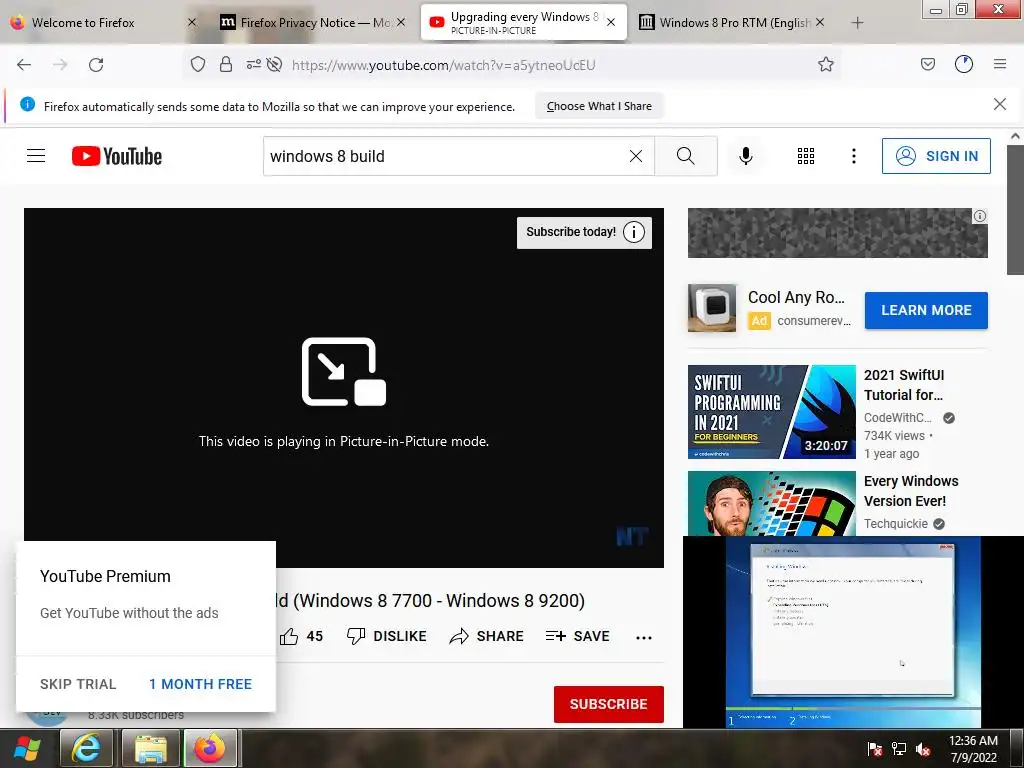Viewport: 1024px width, 768px height.
Task: Reload the current YouTube page
Action: (96, 65)
